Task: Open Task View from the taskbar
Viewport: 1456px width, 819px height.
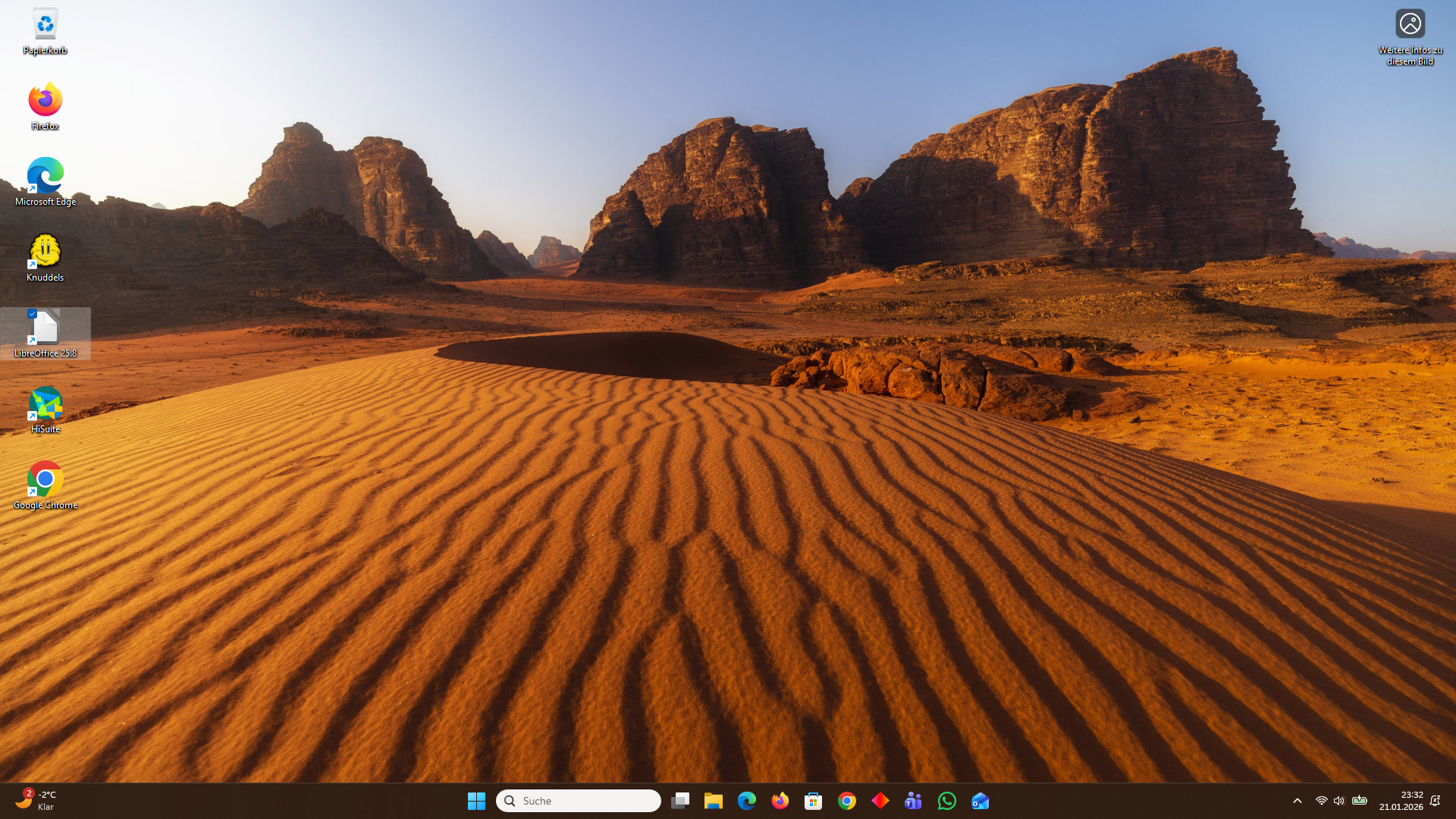Action: pyautogui.click(x=680, y=801)
